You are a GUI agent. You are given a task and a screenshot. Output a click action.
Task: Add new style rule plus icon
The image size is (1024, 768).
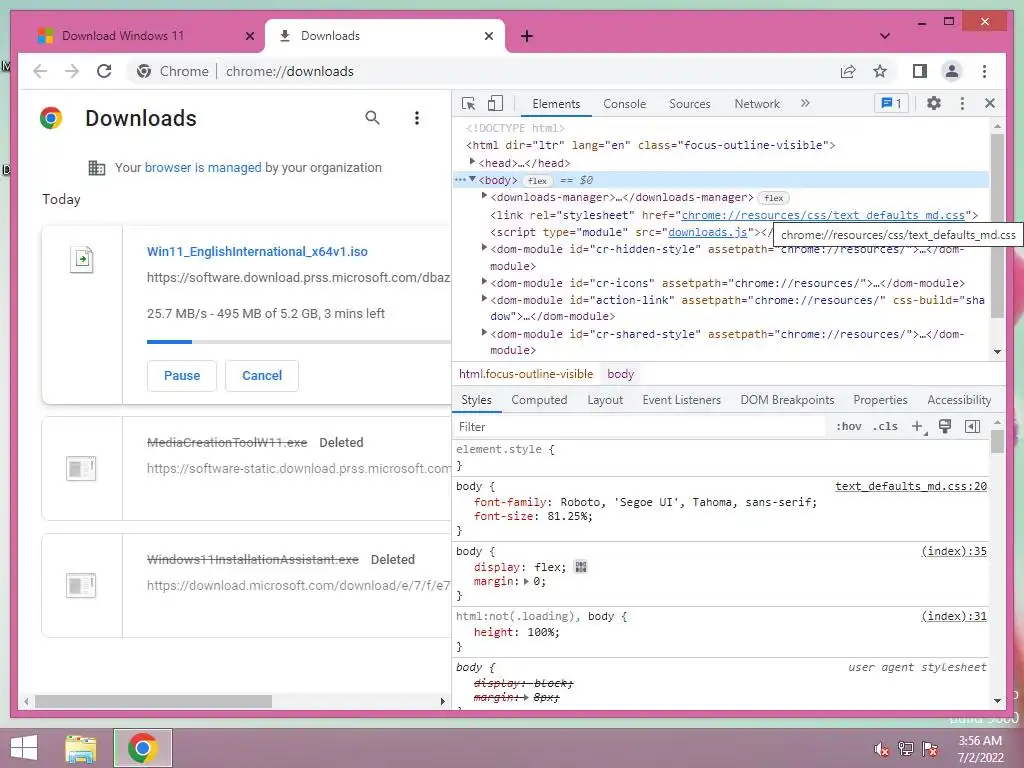click(x=918, y=426)
